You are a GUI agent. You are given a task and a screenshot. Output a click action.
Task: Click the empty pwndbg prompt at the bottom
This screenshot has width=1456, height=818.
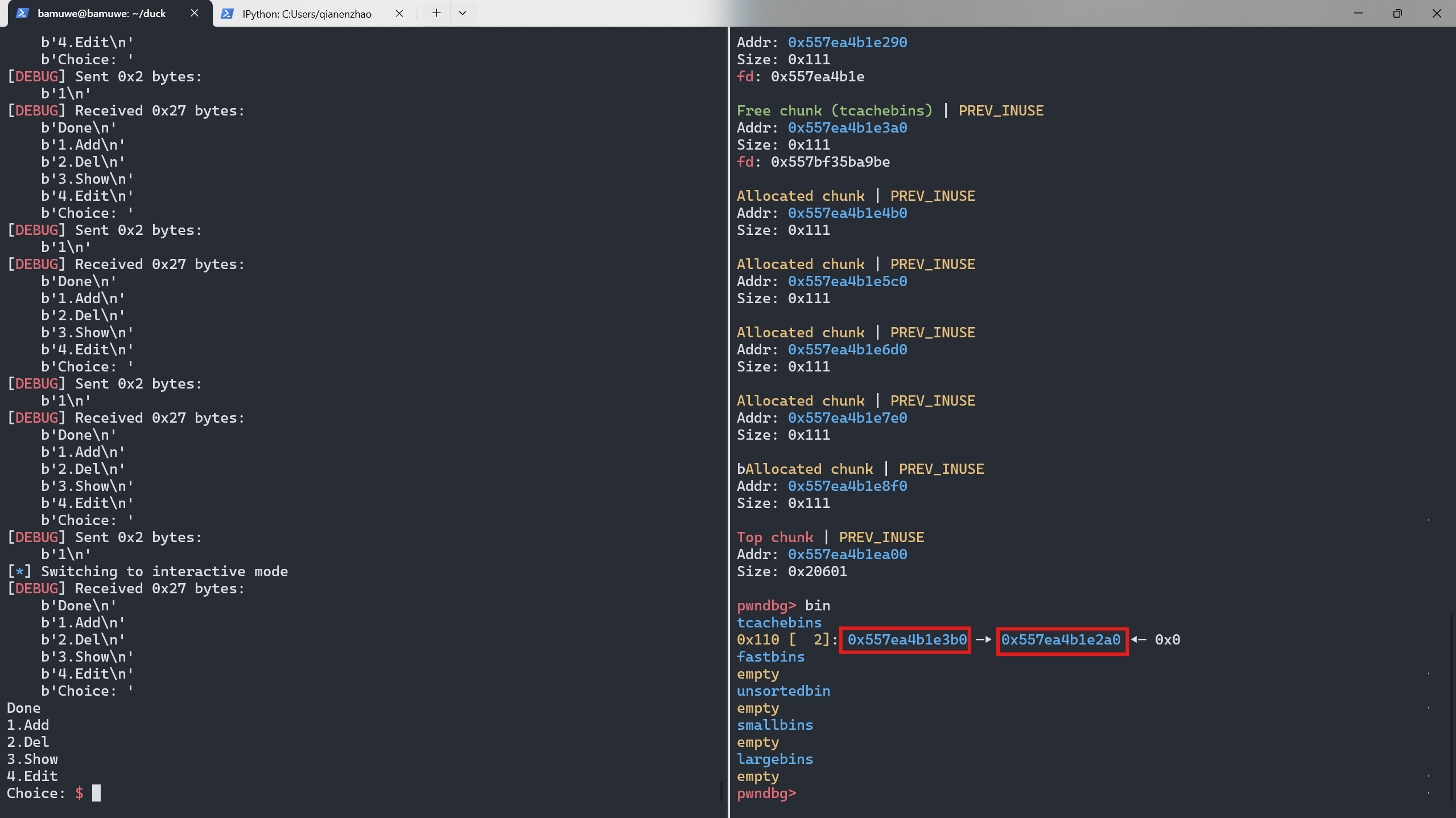pos(766,793)
